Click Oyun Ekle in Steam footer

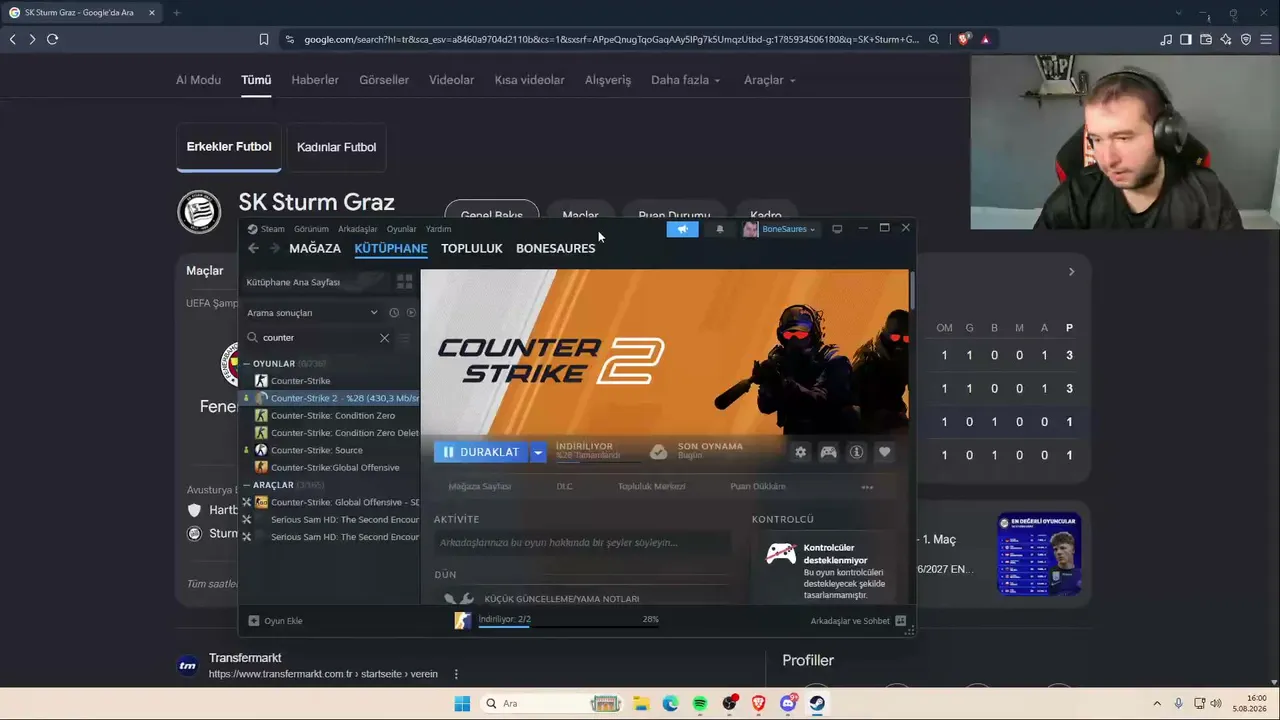coord(275,621)
